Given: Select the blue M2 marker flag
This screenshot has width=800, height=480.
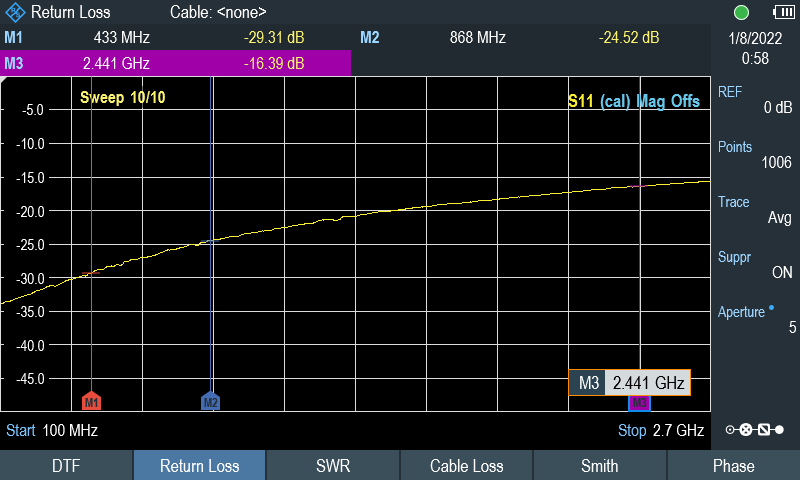Looking at the screenshot, I should 210,401.
